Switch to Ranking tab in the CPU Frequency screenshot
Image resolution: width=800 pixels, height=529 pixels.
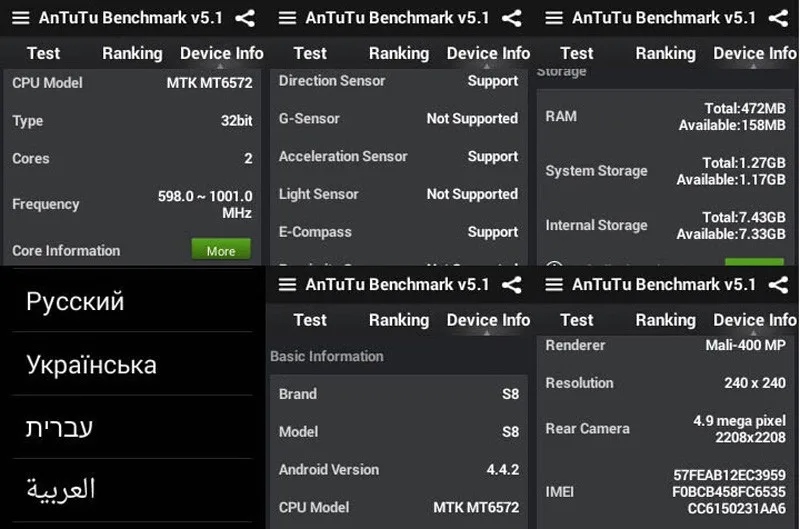132,53
